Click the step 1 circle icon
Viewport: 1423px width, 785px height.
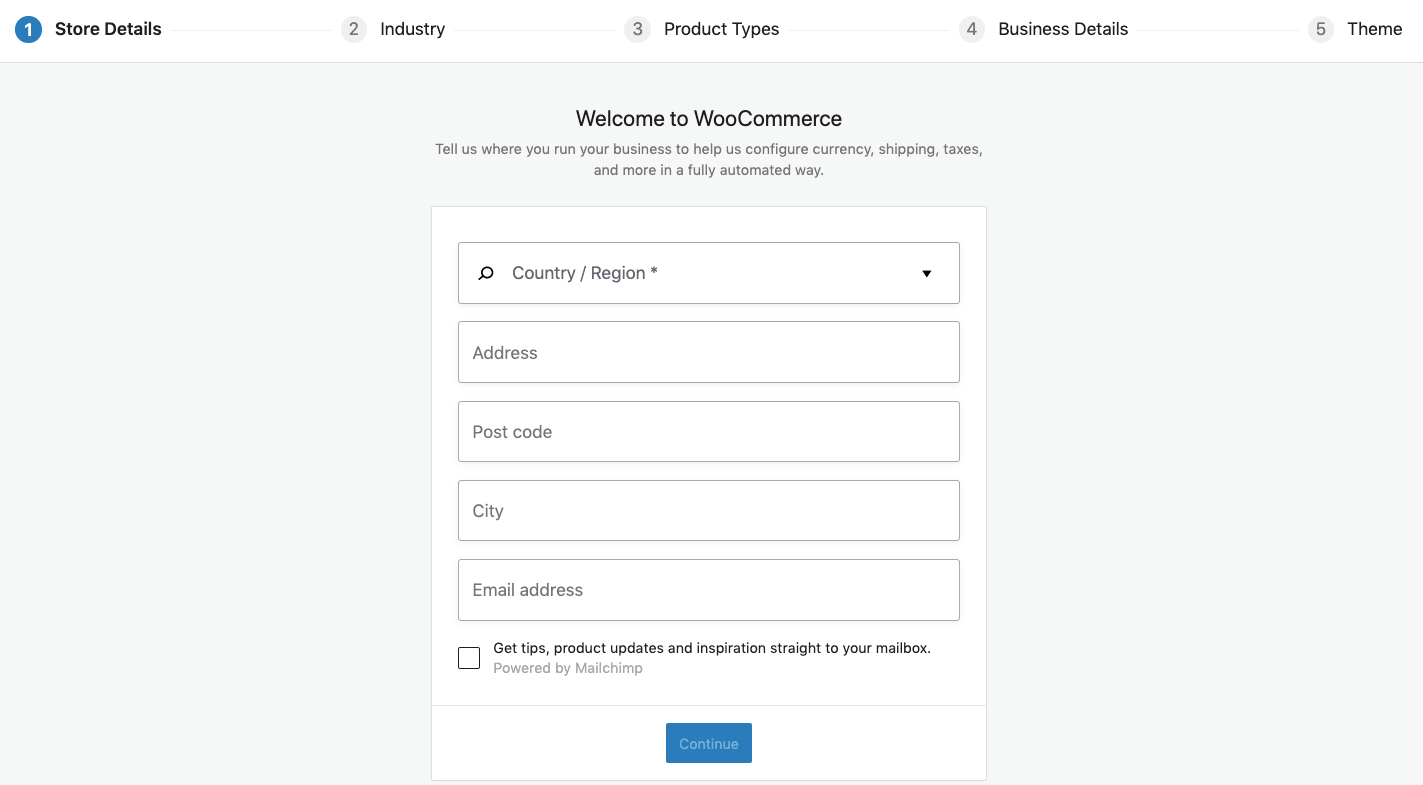pos(28,29)
